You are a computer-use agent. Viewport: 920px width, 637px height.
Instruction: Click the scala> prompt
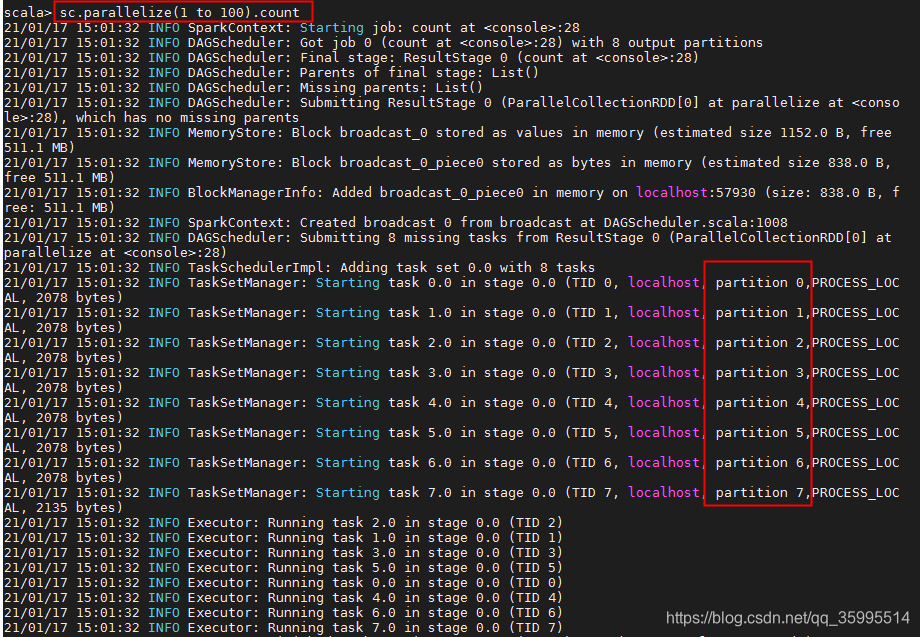pos(26,12)
